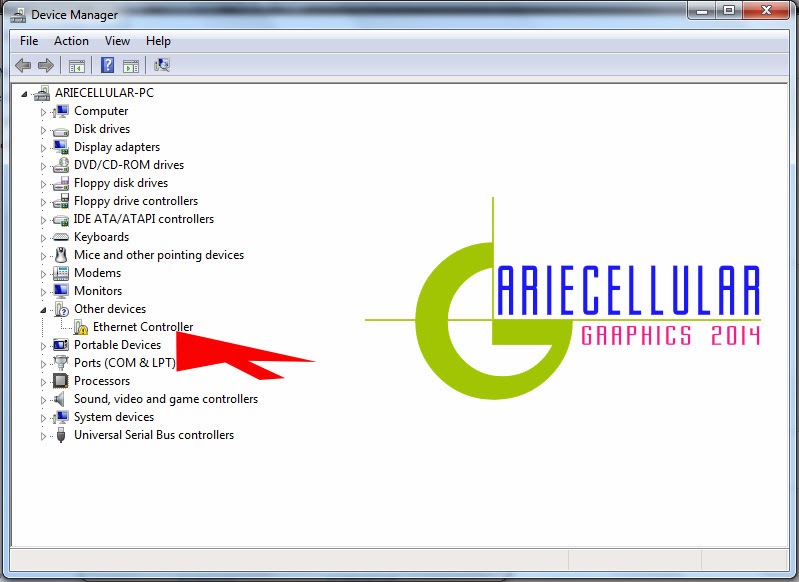The height and width of the screenshot is (582, 799).
Task: Click the Floppy disk drives icon
Action: 61,183
